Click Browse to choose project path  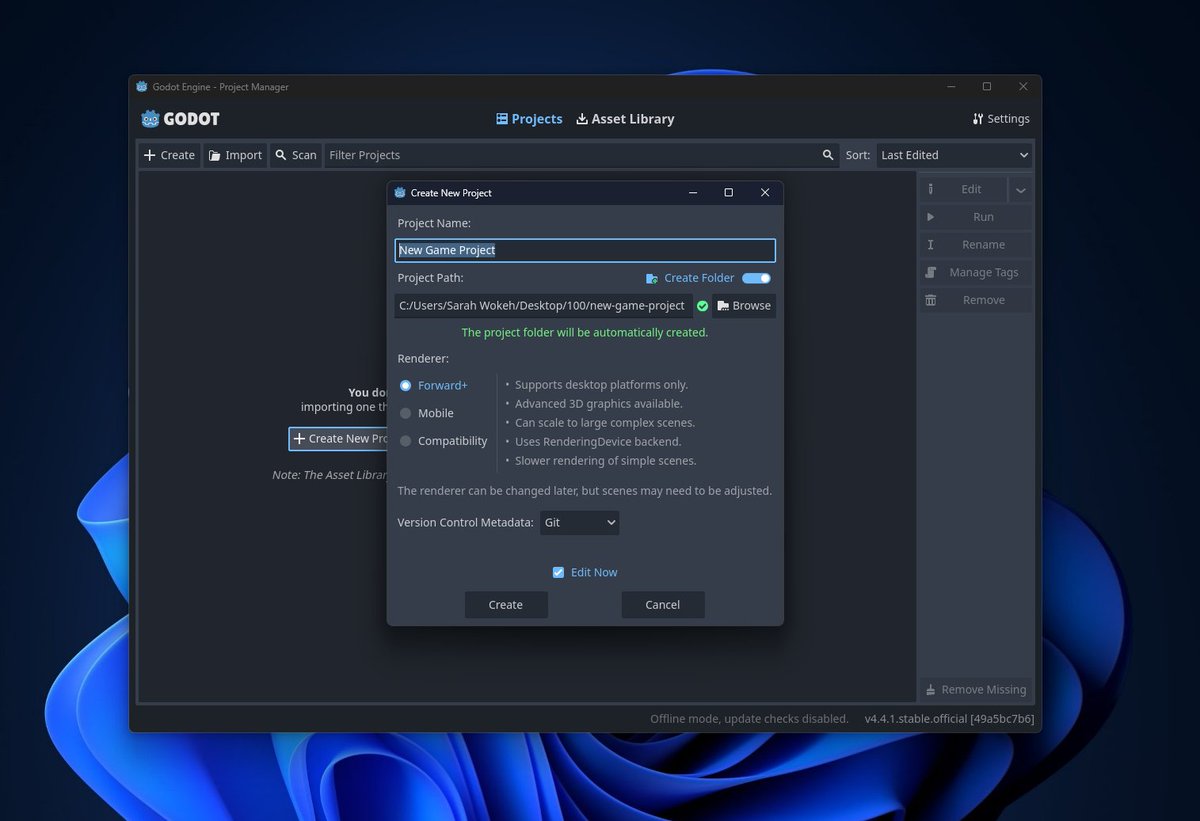(x=744, y=306)
